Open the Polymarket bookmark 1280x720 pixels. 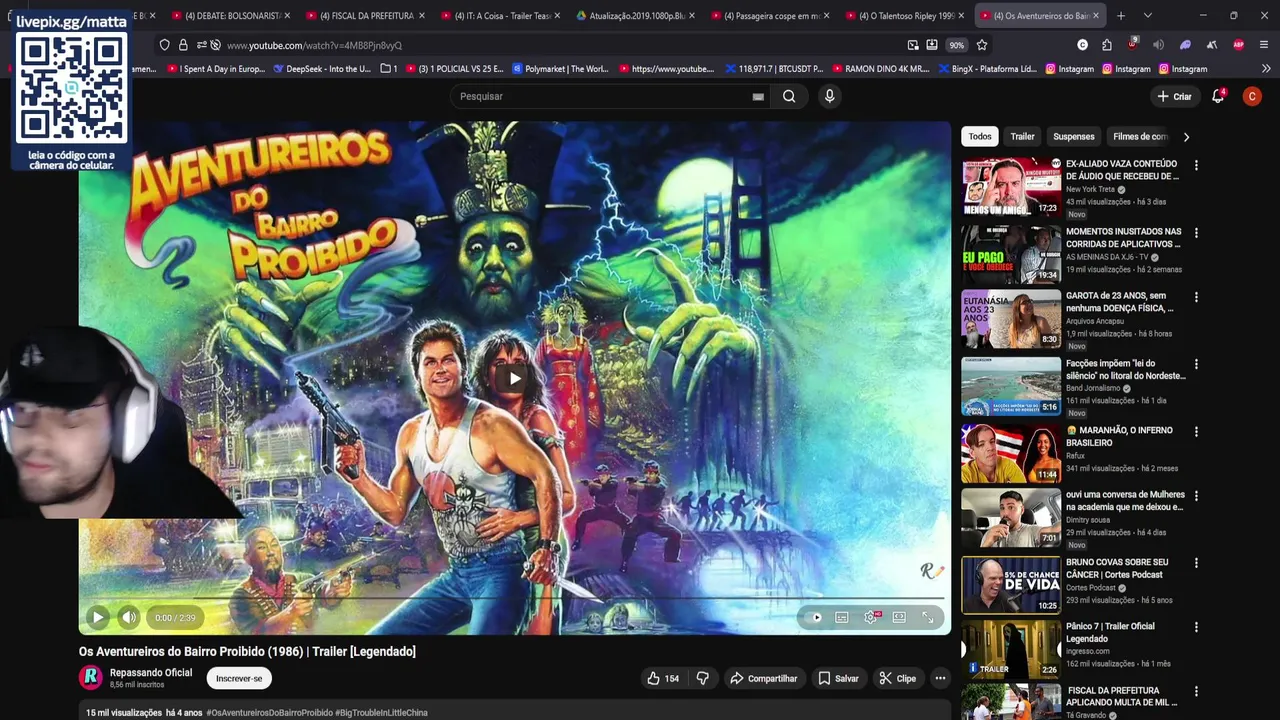tap(560, 69)
